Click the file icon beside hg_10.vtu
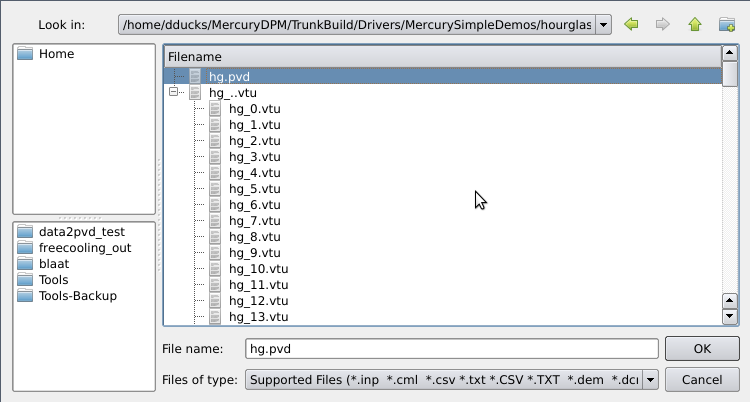The height and width of the screenshot is (402, 750). (x=215, y=269)
